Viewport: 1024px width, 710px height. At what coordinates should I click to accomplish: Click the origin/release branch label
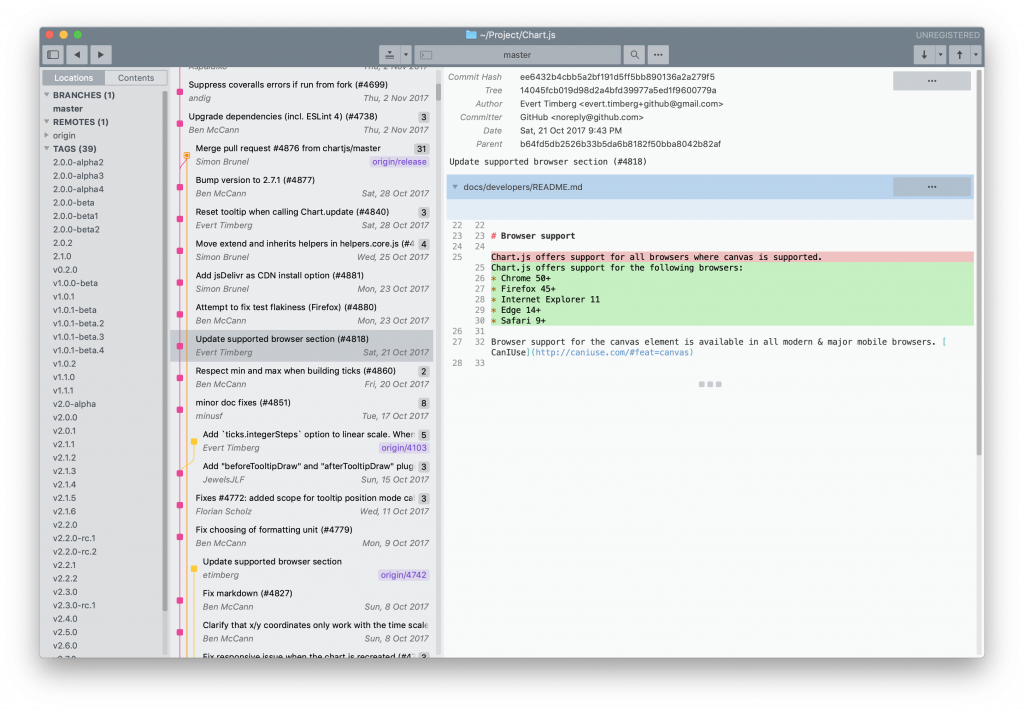pyautogui.click(x=400, y=162)
